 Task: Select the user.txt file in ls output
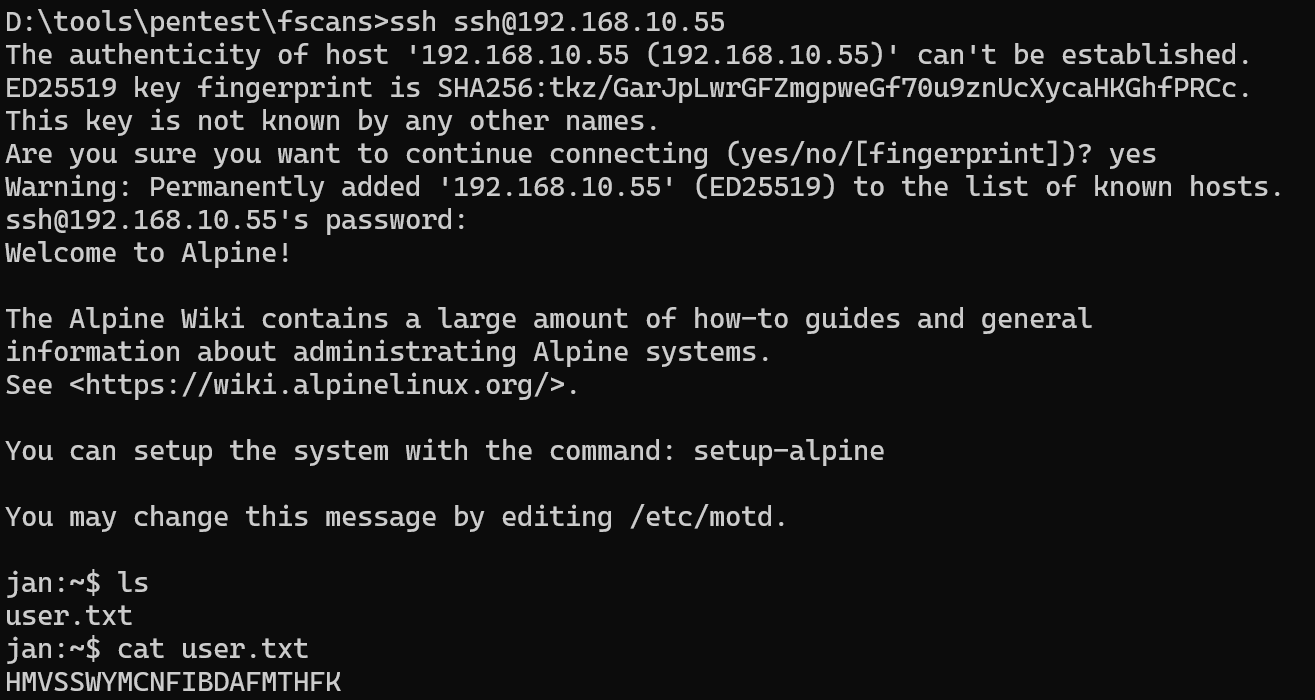(x=68, y=616)
